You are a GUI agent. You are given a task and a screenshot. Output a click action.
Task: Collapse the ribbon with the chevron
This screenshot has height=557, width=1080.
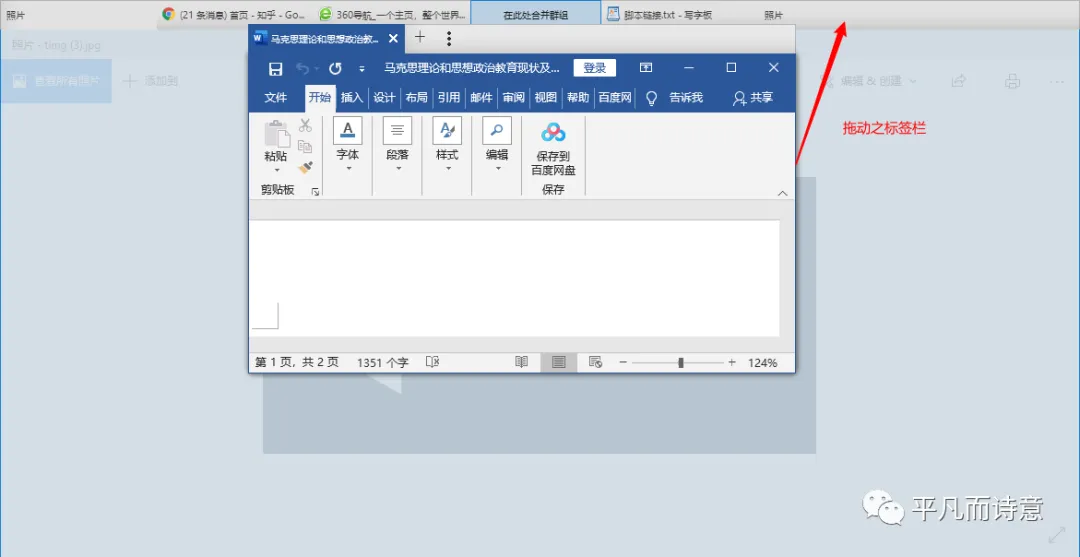[782, 193]
